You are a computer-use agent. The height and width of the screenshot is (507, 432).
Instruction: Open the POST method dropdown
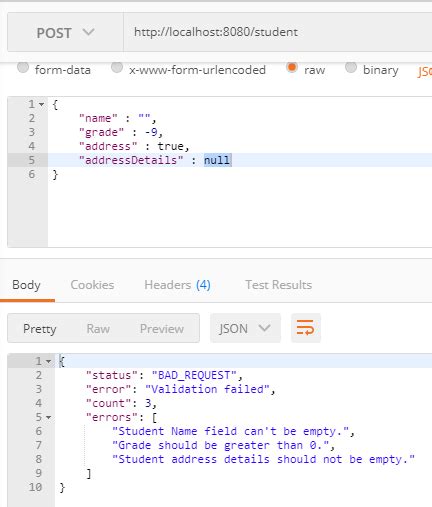coord(65,32)
